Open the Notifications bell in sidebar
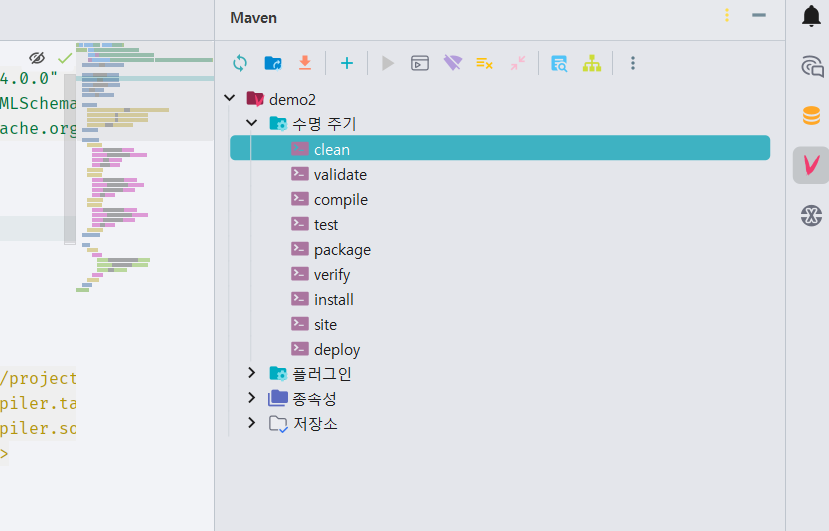 (811, 16)
